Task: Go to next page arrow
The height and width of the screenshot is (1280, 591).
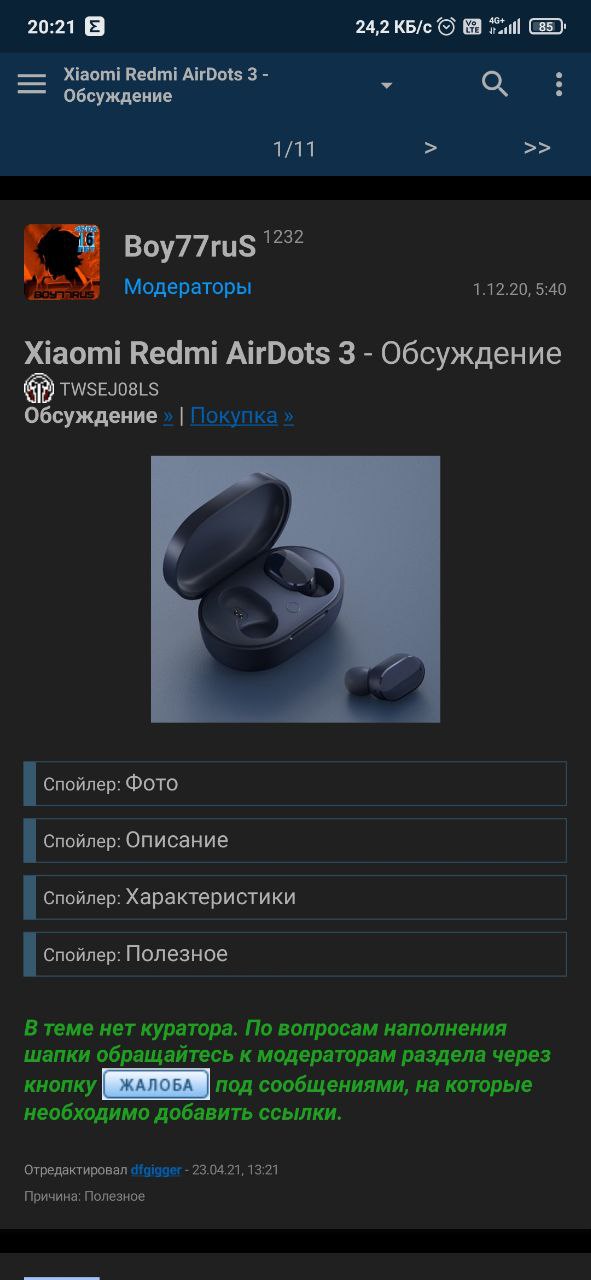Action: 430,148
